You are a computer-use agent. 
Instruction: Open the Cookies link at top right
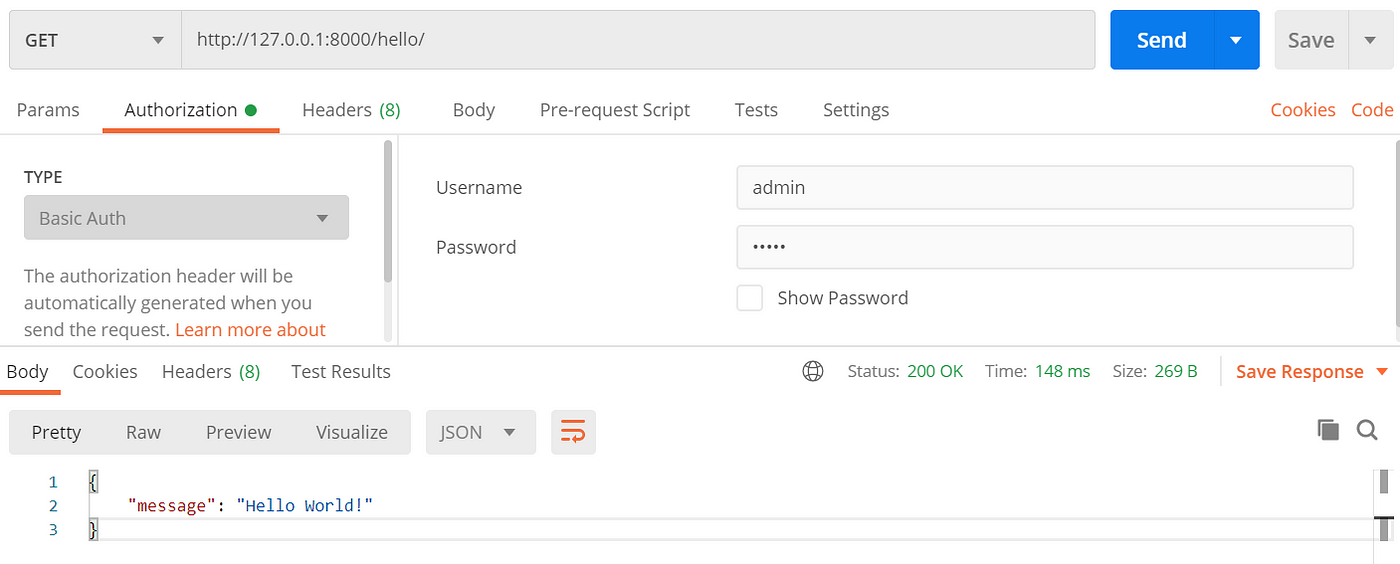point(1303,110)
